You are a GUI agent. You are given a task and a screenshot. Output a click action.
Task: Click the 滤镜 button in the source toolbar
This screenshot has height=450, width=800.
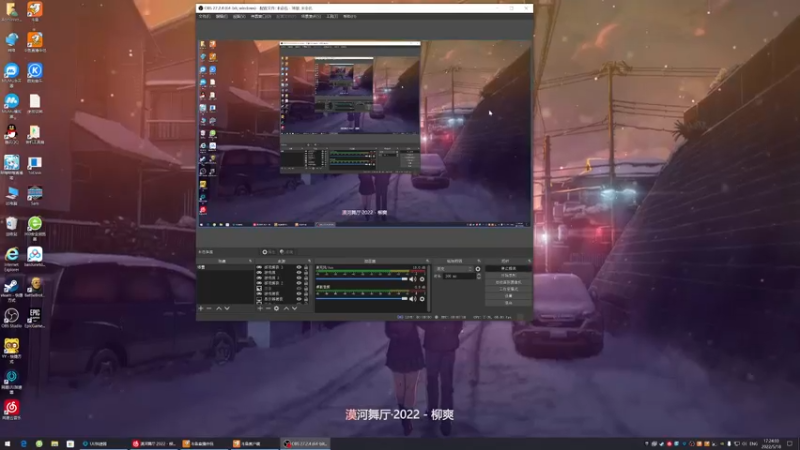click(286, 252)
